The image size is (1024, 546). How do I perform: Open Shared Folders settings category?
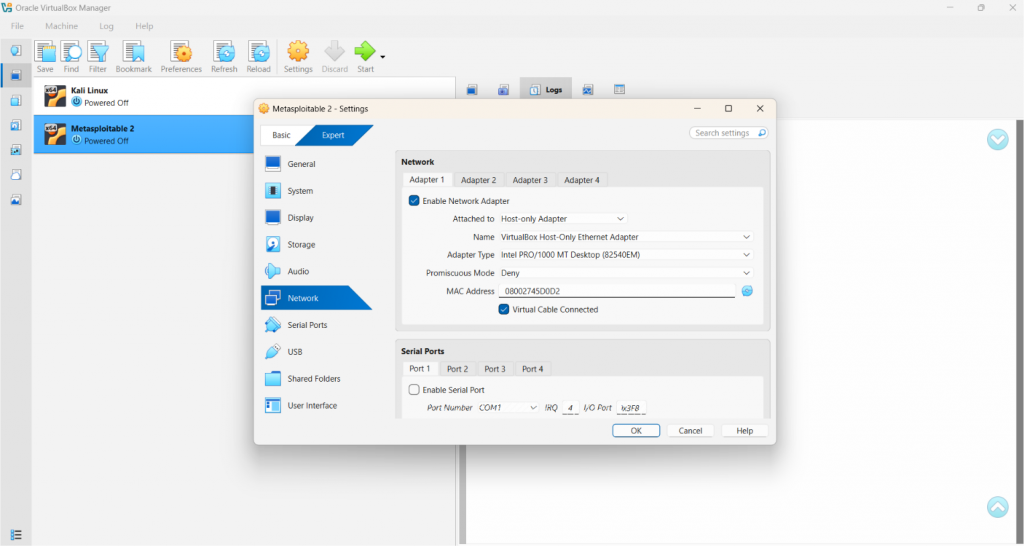click(x=314, y=378)
